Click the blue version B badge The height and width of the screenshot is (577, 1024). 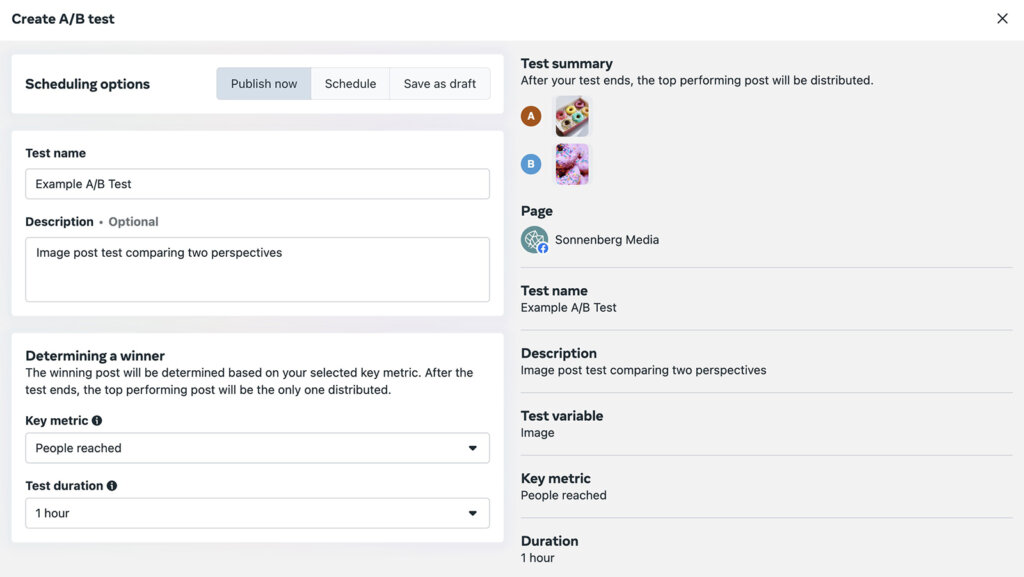coord(531,163)
